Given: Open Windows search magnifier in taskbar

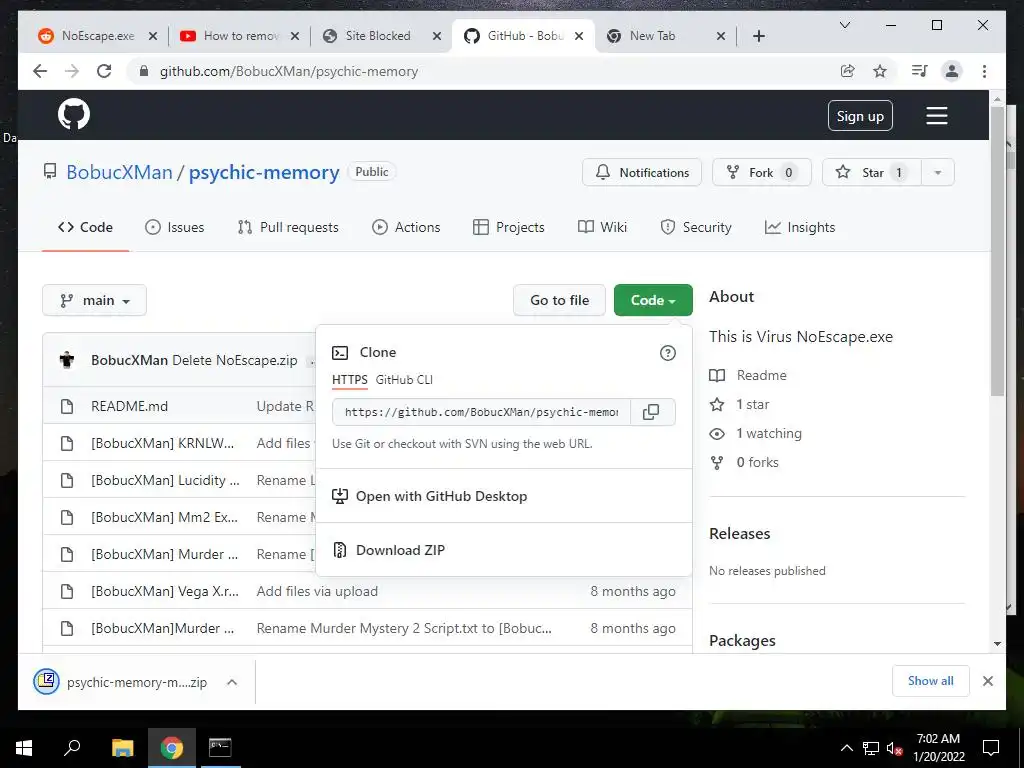Looking at the screenshot, I should point(72,747).
